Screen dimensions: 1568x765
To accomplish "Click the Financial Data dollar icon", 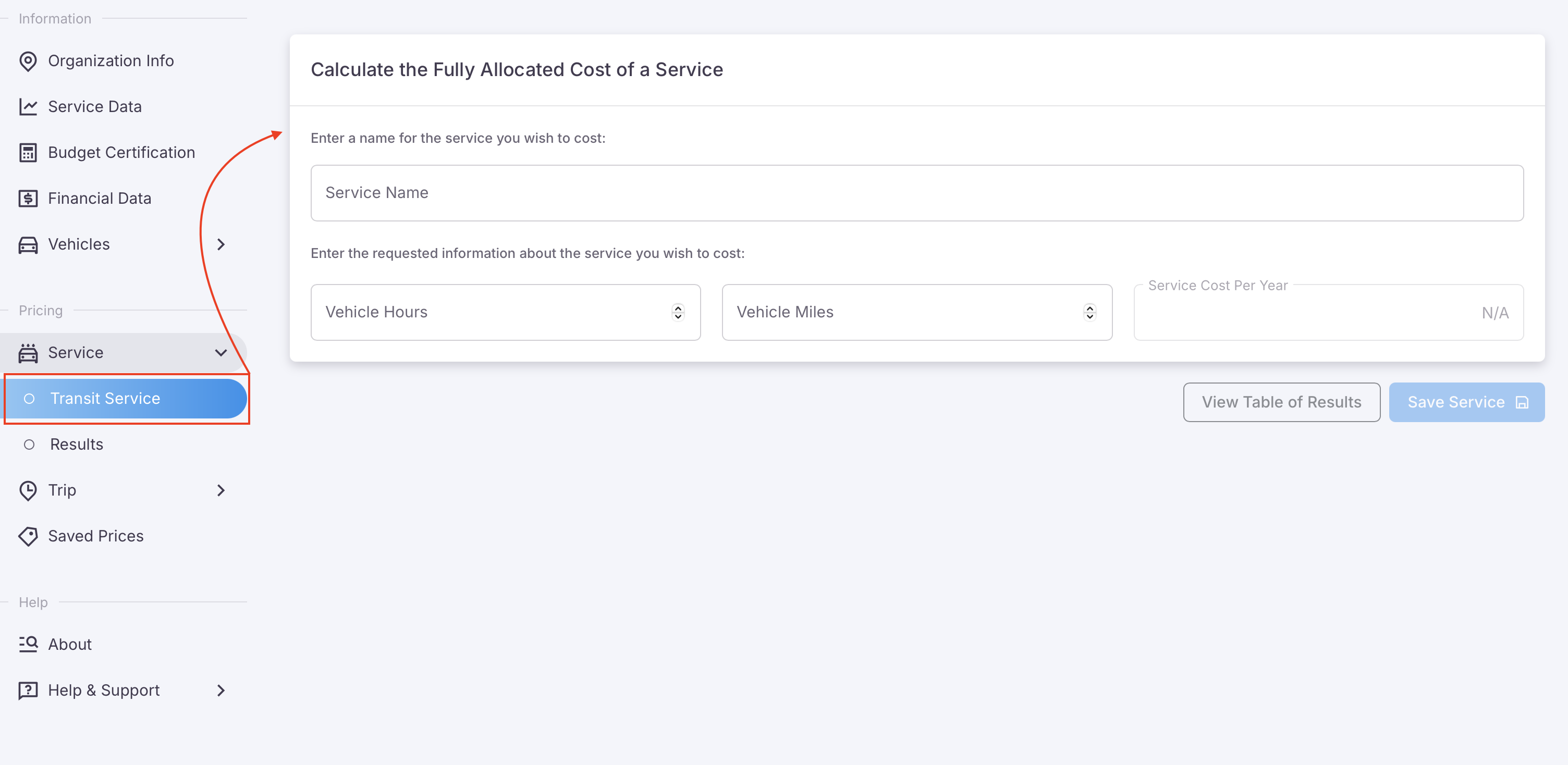I will click(x=28, y=199).
